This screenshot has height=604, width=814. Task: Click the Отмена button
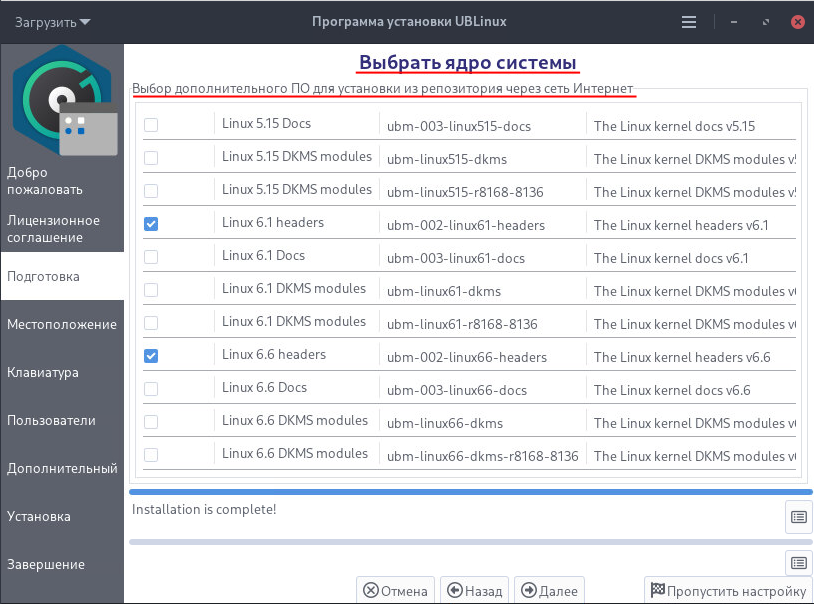(396, 590)
